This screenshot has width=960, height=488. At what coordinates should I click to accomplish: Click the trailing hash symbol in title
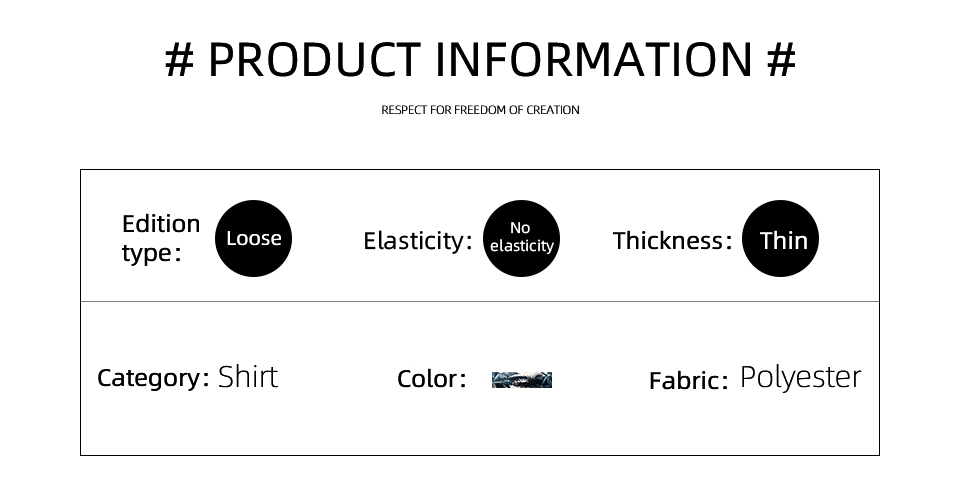(781, 60)
